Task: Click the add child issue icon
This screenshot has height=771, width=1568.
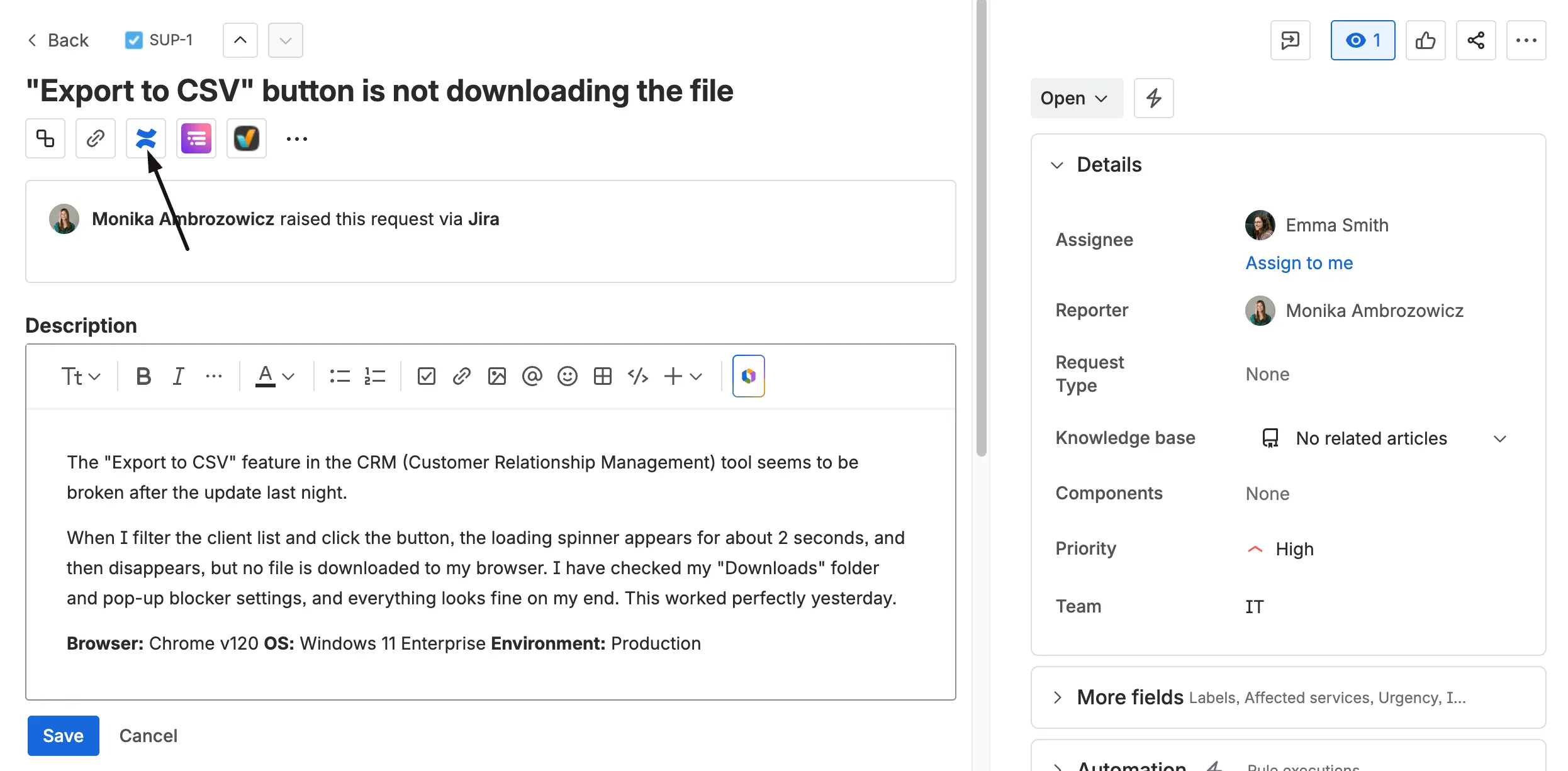Action: point(45,138)
